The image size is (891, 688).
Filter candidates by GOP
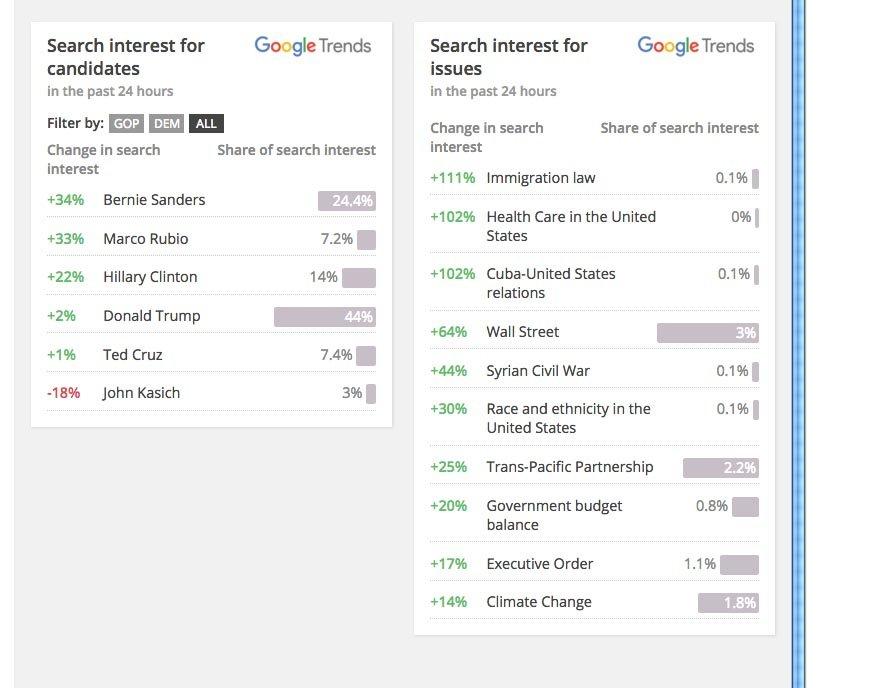127,124
